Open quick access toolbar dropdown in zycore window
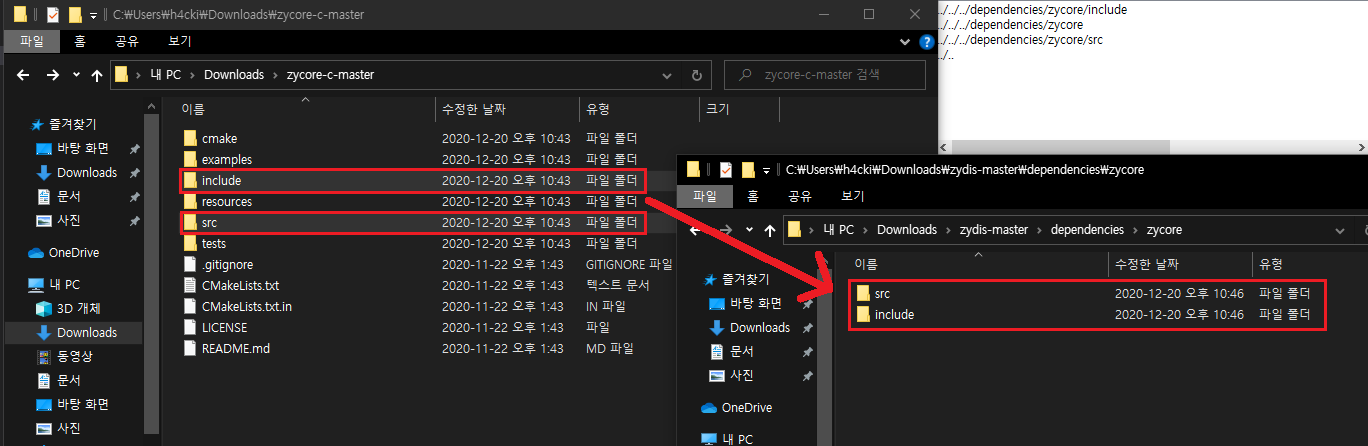 [766, 170]
